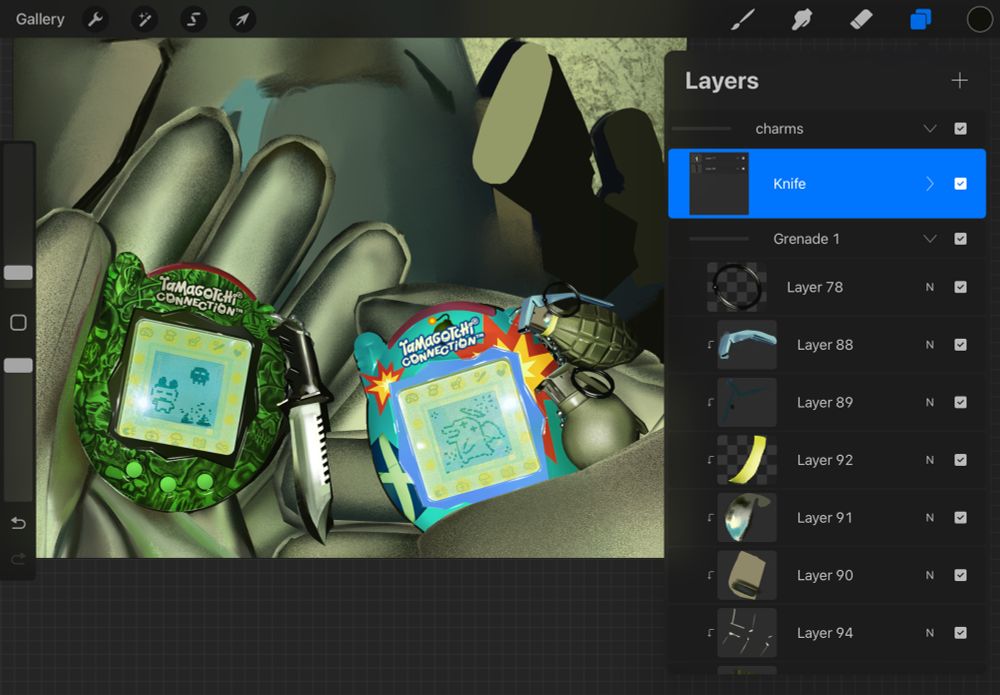Hide Layer 91
The width and height of the screenshot is (1000, 695).
(x=960, y=518)
